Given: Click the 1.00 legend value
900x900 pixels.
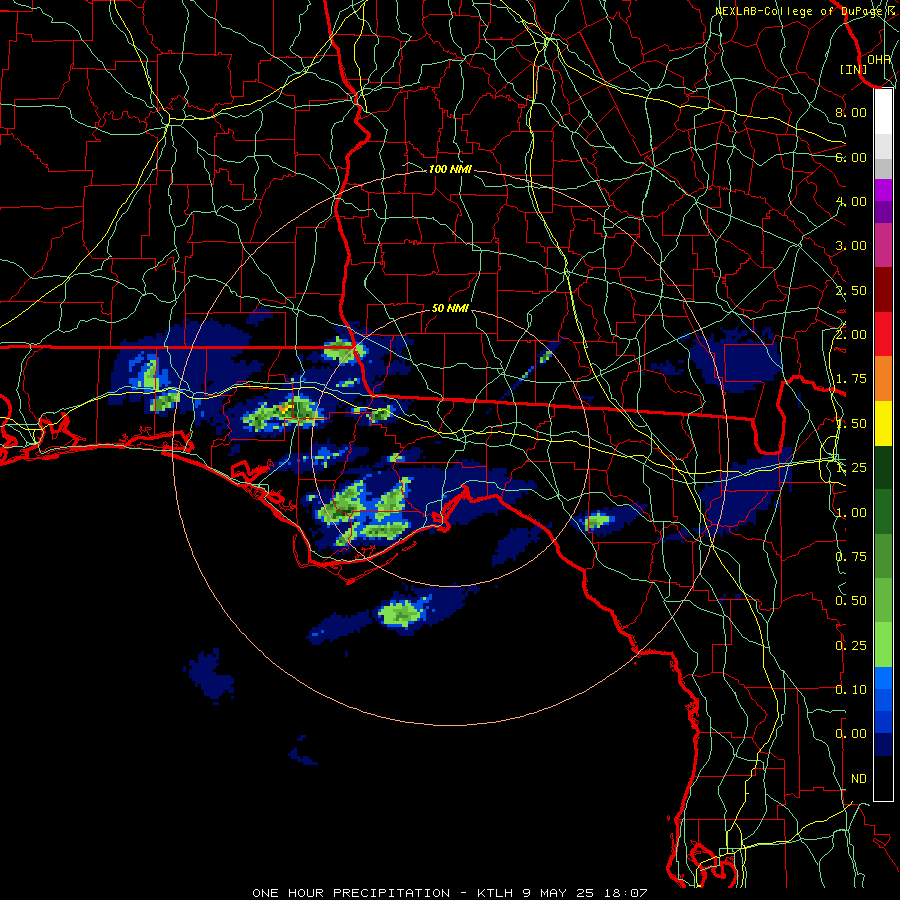Looking at the screenshot, I should (851, 513).
